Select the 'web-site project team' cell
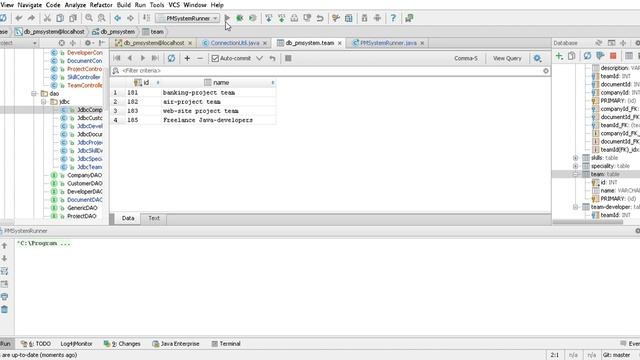 [x=218, y=111]
